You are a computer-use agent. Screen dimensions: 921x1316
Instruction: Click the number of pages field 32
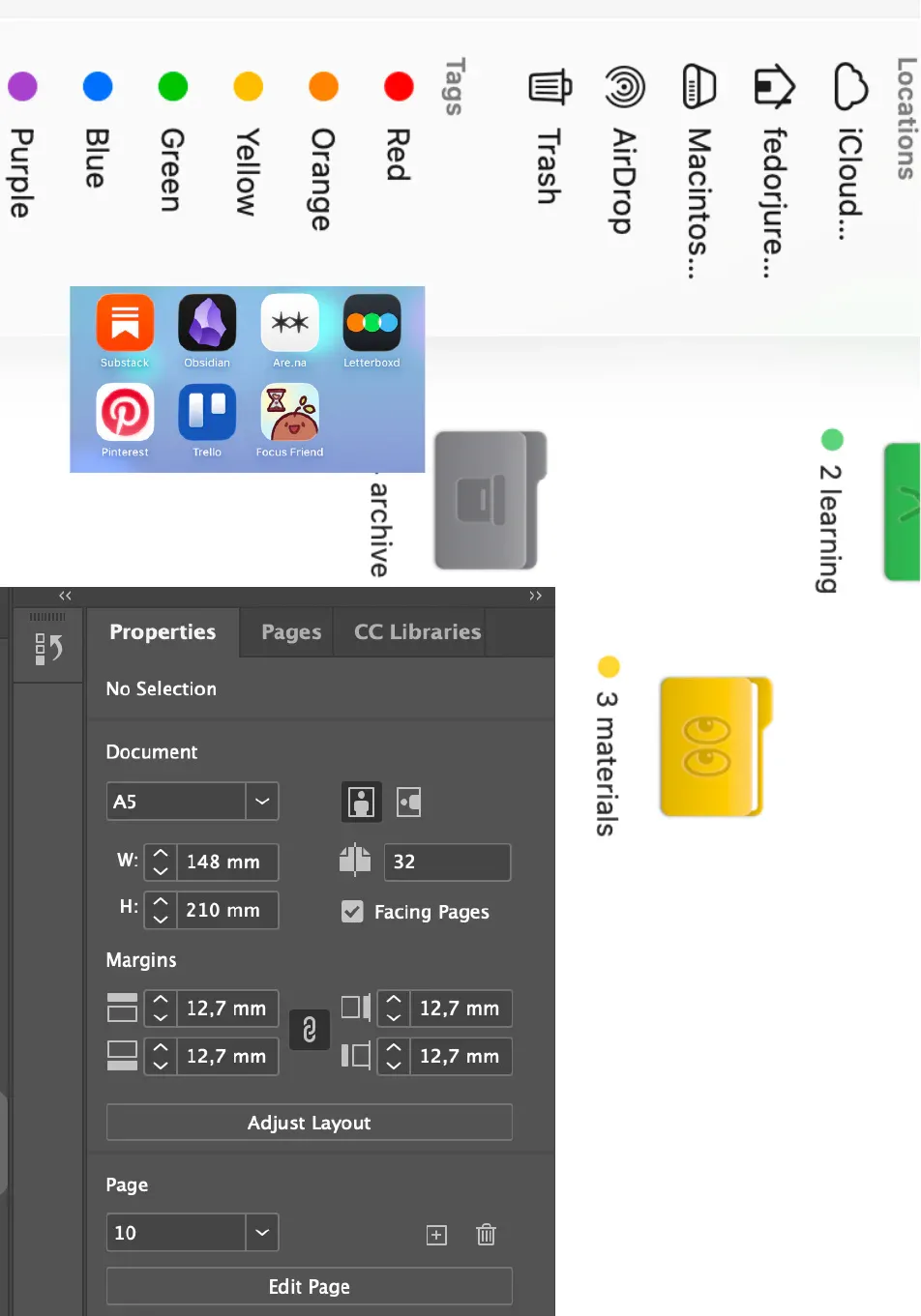[448, 862]
